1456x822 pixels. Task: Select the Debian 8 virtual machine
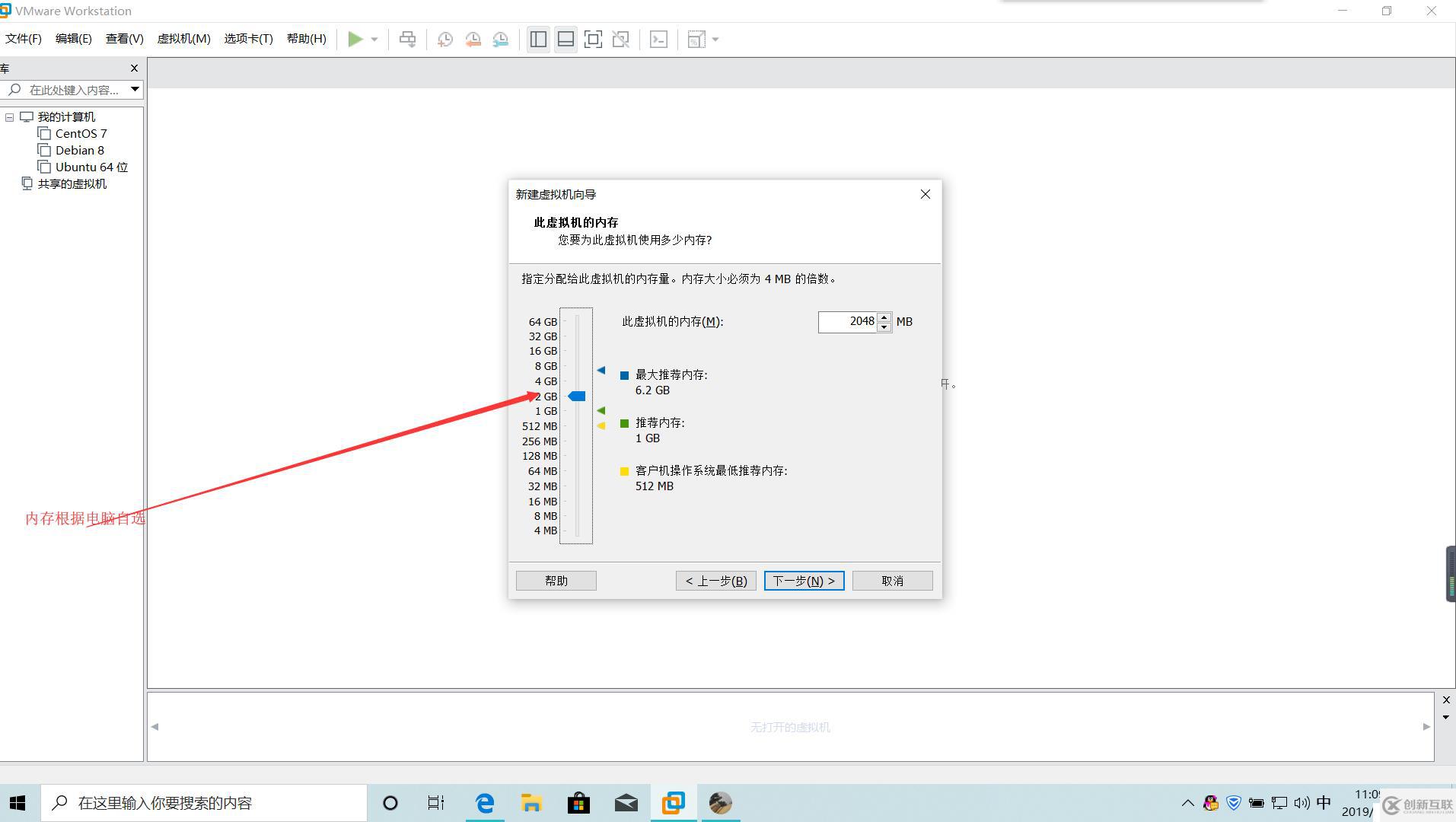(x=79, y=151)
